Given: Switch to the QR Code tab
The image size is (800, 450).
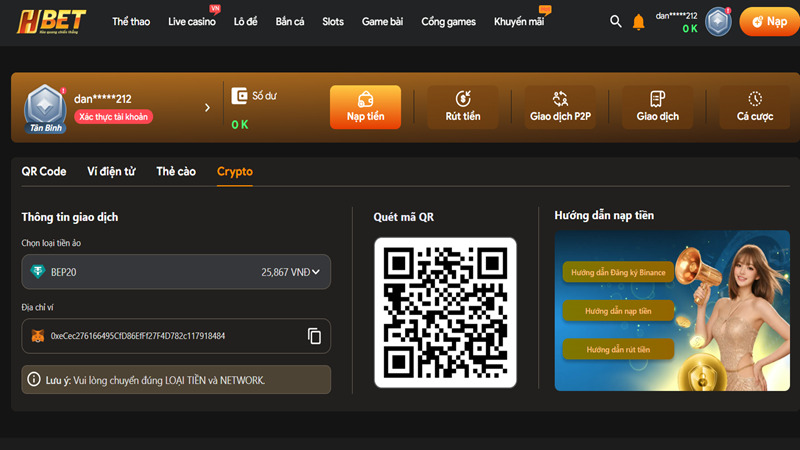Looking at the screenshot, I should click(x=44, y=171).
